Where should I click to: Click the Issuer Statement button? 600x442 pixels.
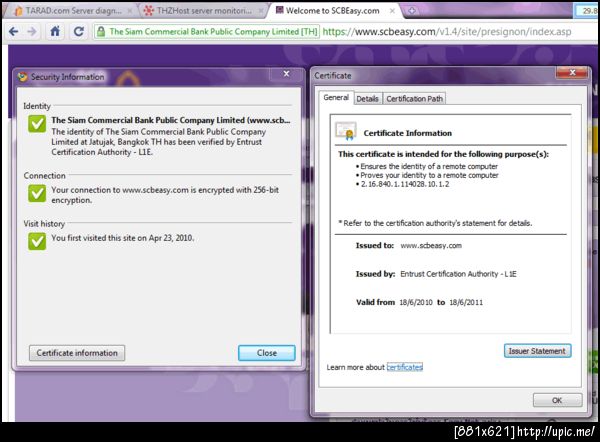tap(537, 351)
